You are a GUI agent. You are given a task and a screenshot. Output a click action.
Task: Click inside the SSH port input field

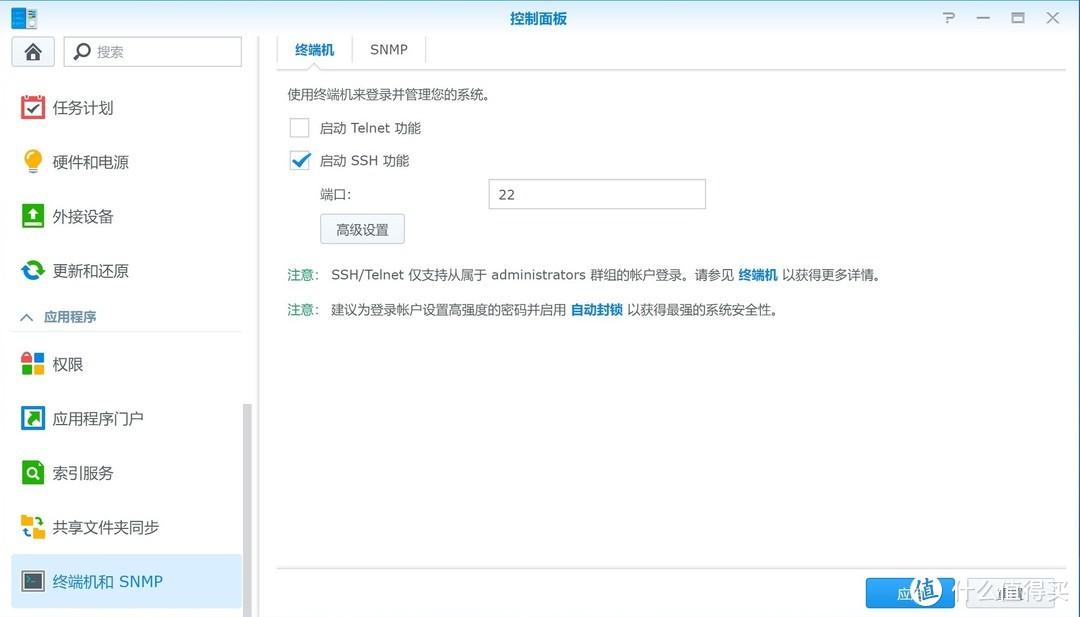pos(596,194)
